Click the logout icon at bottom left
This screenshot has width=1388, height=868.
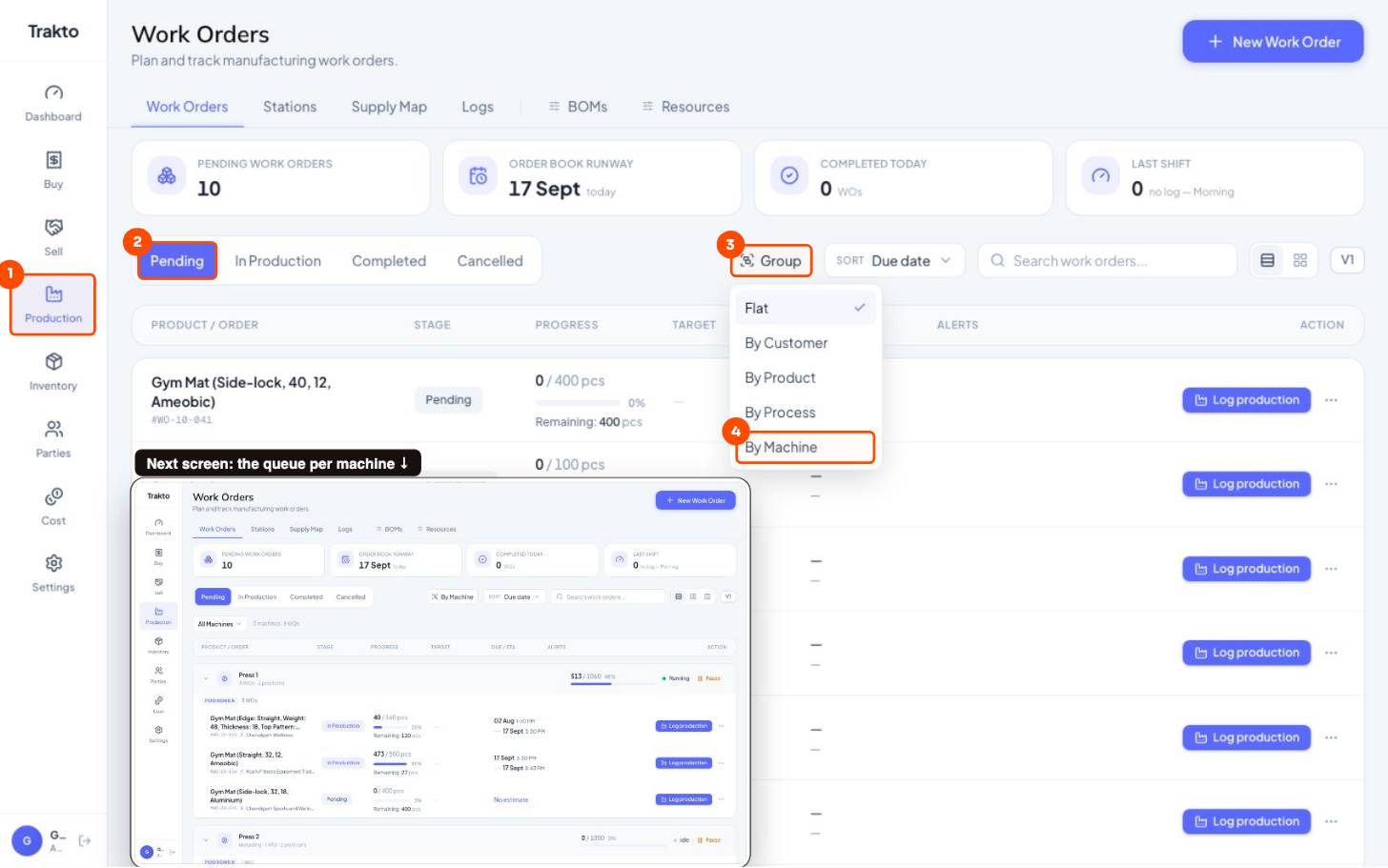[x=85, y=840]
